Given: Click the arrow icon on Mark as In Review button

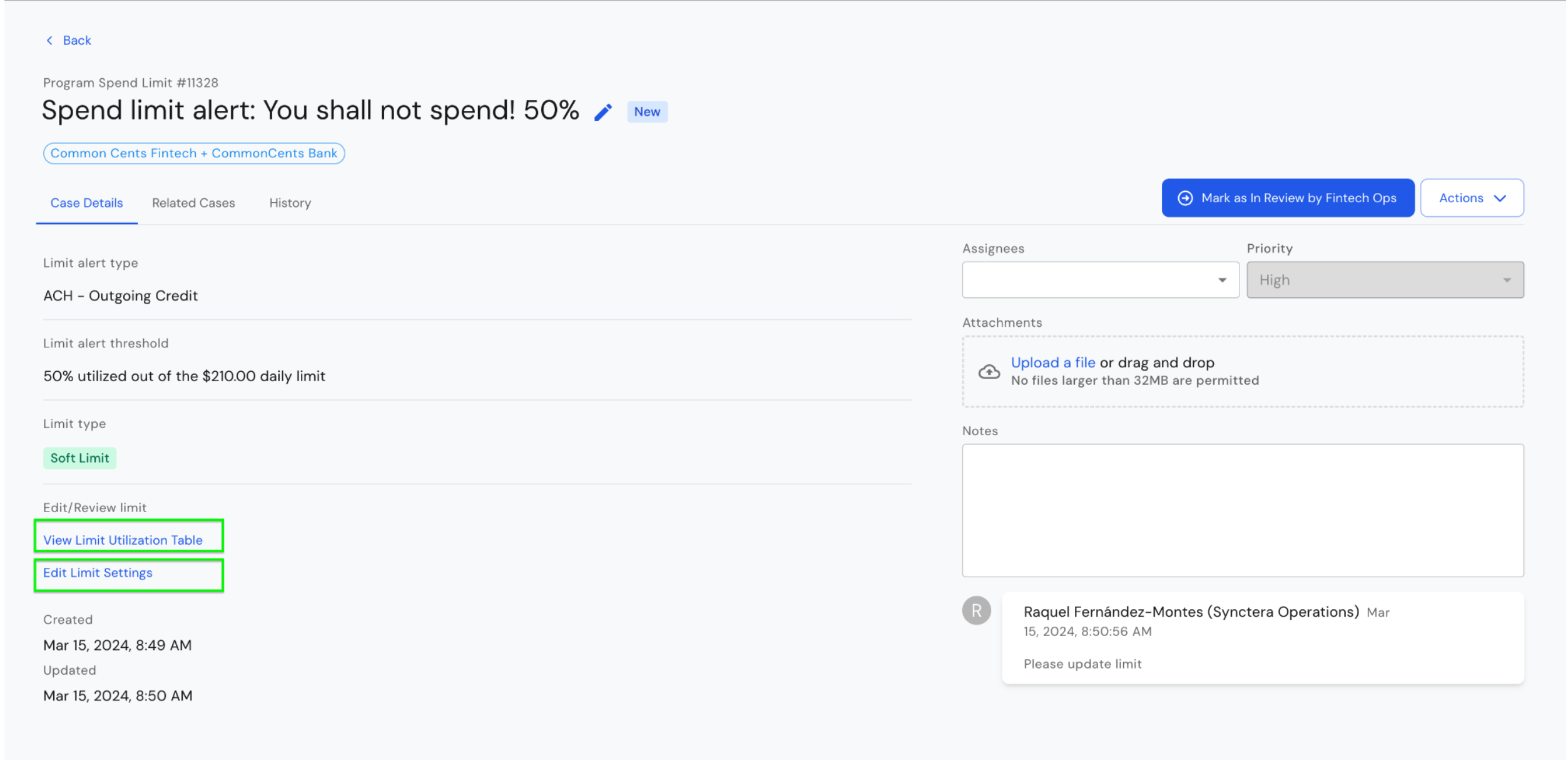Looking at the screenshot, I should coord(1184,198).
